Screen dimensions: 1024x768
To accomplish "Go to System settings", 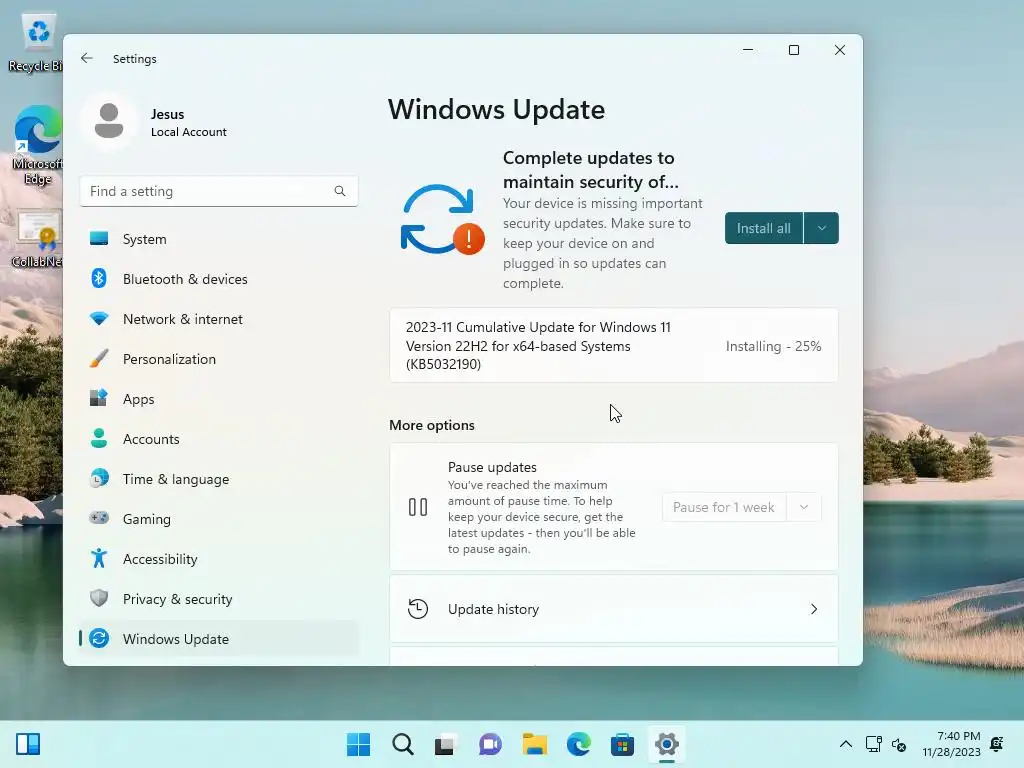I will 218,239.
